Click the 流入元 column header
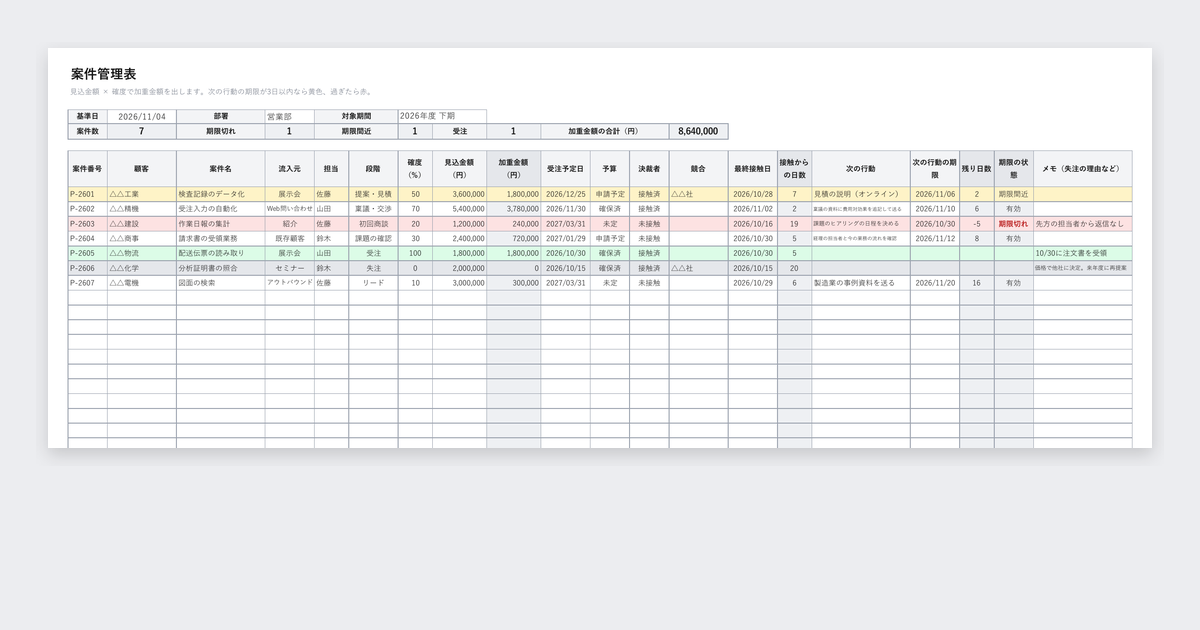Screen dimensions: 1200x630 coord(290,168)
